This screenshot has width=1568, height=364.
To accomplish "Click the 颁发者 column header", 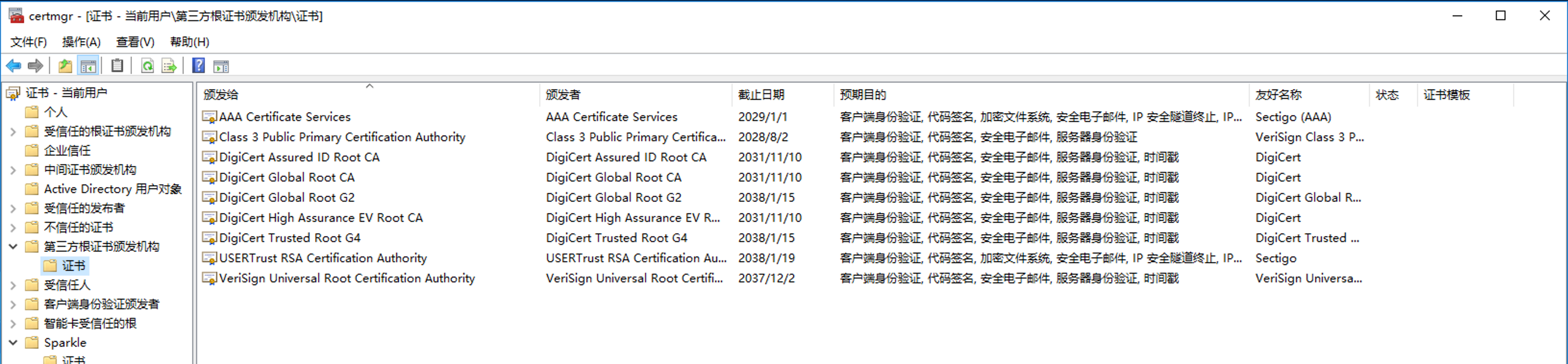I will (563, 95).
